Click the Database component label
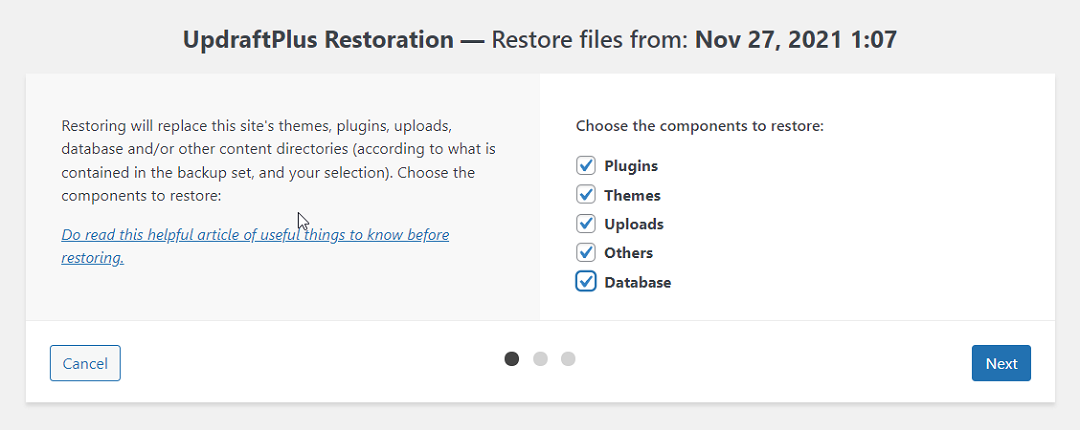Image resolution: width=1080 pixels, height=430 pixels. click(x=638, y=282)
